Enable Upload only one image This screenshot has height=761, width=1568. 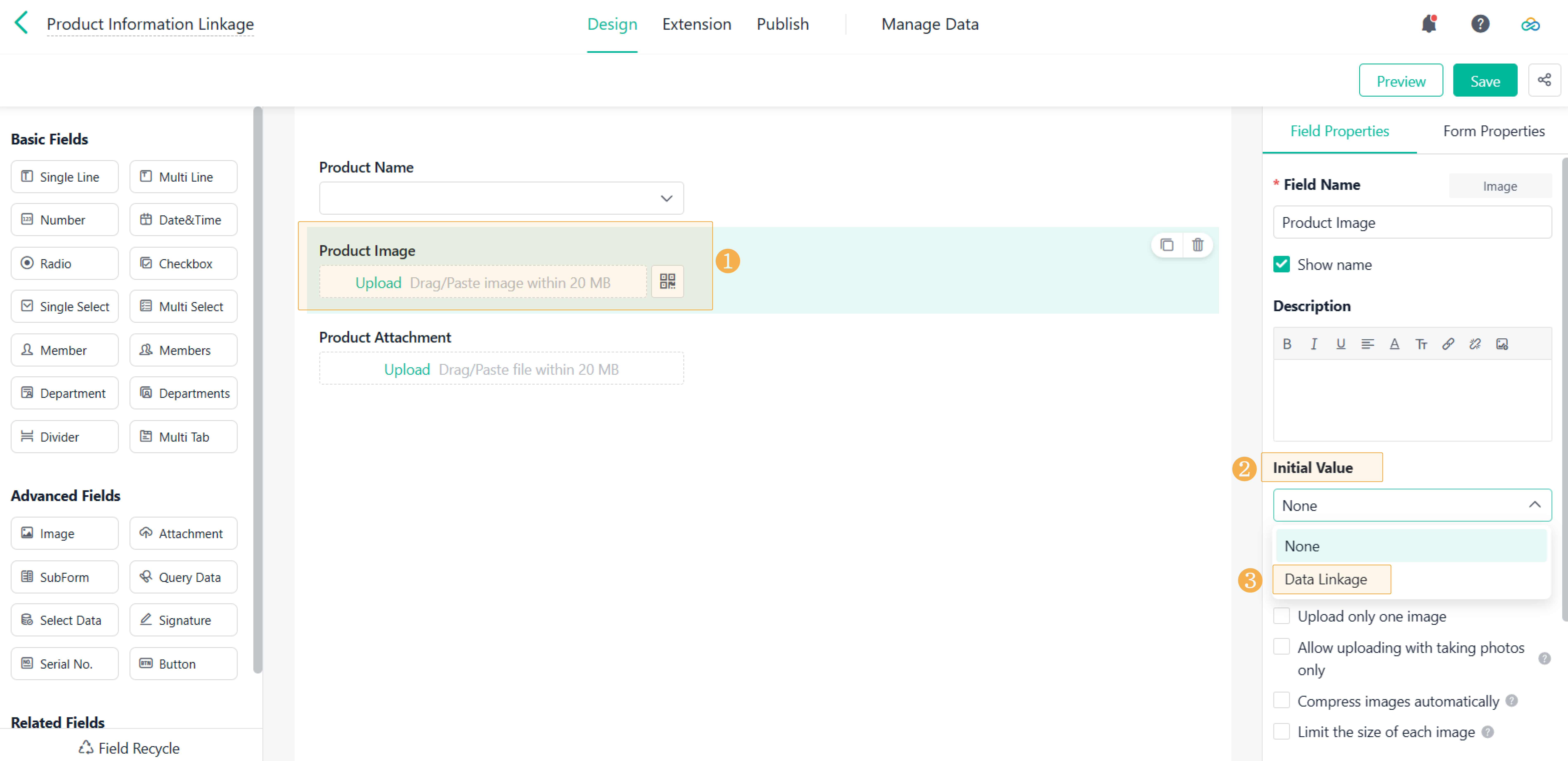coord(1281,616)
